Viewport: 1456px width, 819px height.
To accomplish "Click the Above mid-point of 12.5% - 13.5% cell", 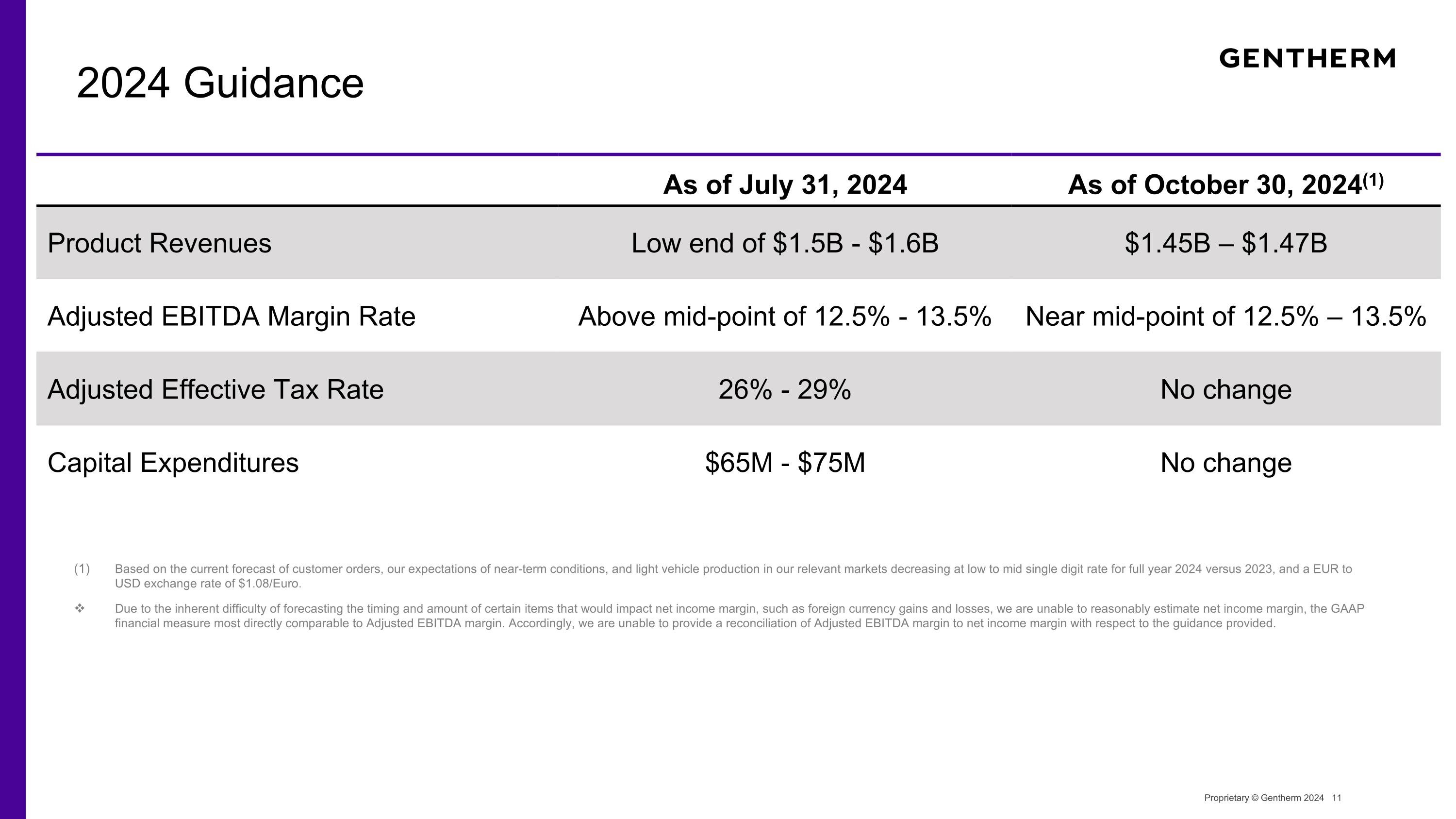I will (784, 316).
